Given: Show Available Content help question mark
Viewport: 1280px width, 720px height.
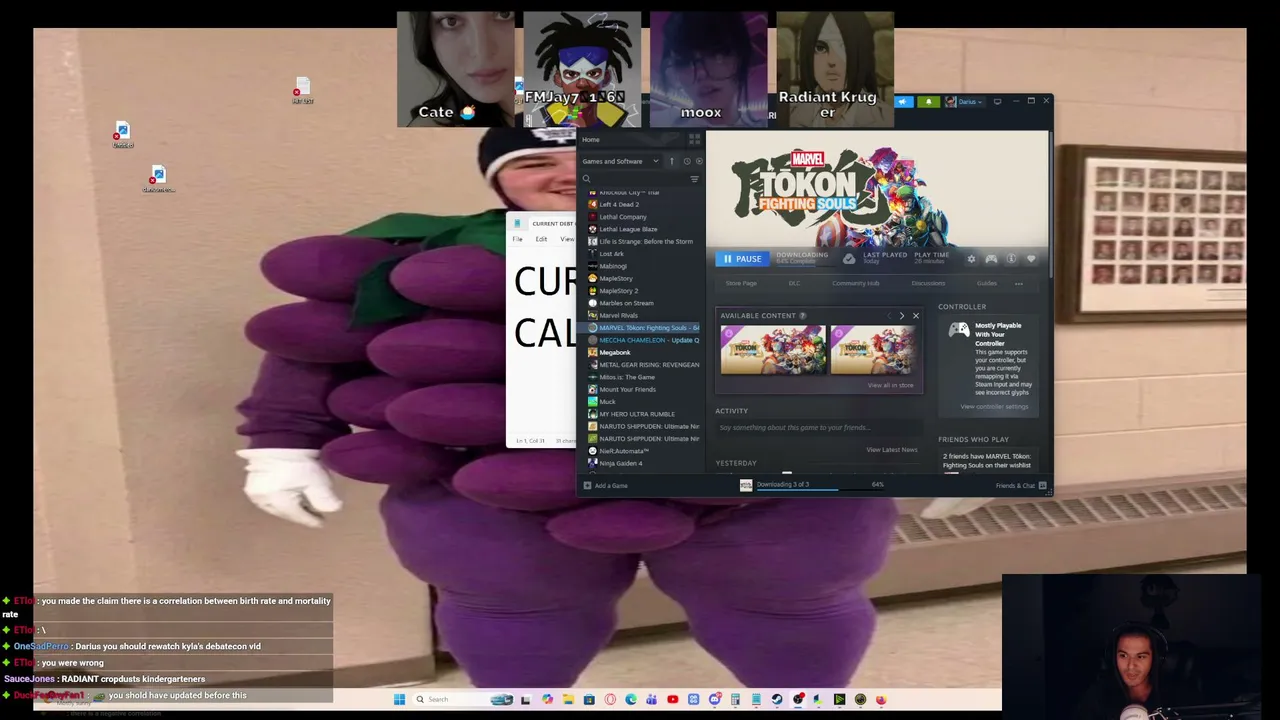Looking at the screenshot, I should (x=802, y=316).
